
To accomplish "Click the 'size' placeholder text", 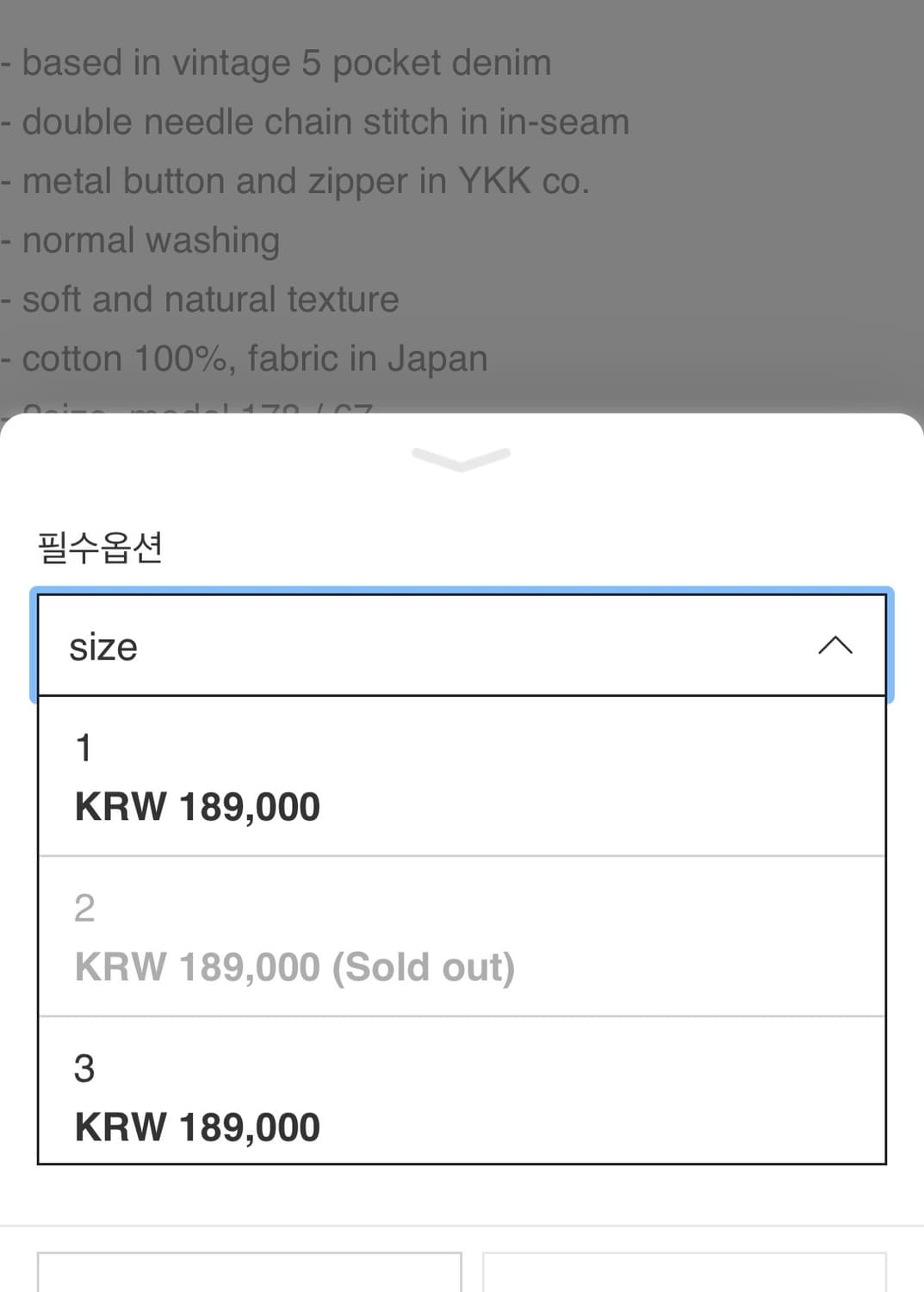I will [x=103, y=648].
